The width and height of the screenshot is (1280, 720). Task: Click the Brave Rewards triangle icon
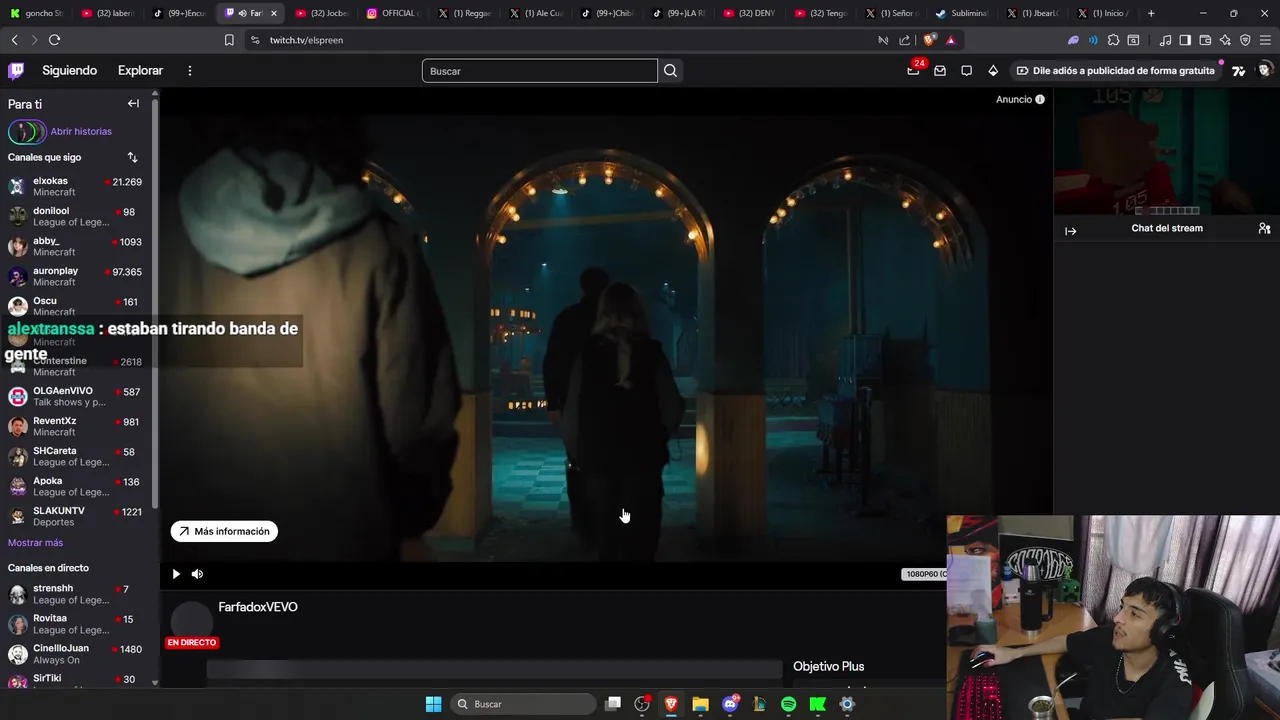[951, 40]
